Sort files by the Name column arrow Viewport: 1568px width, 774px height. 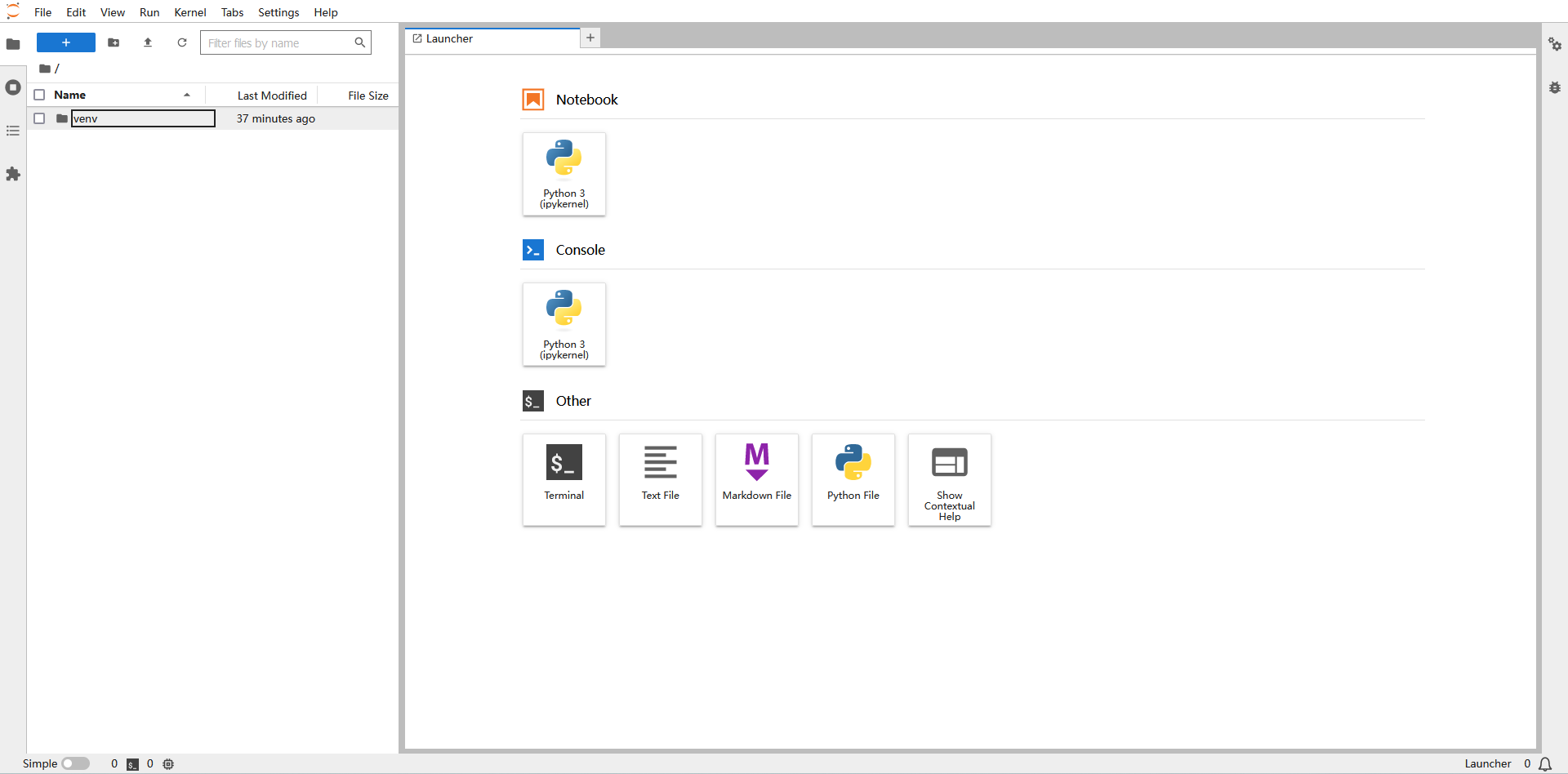click(x=187, y=95)
